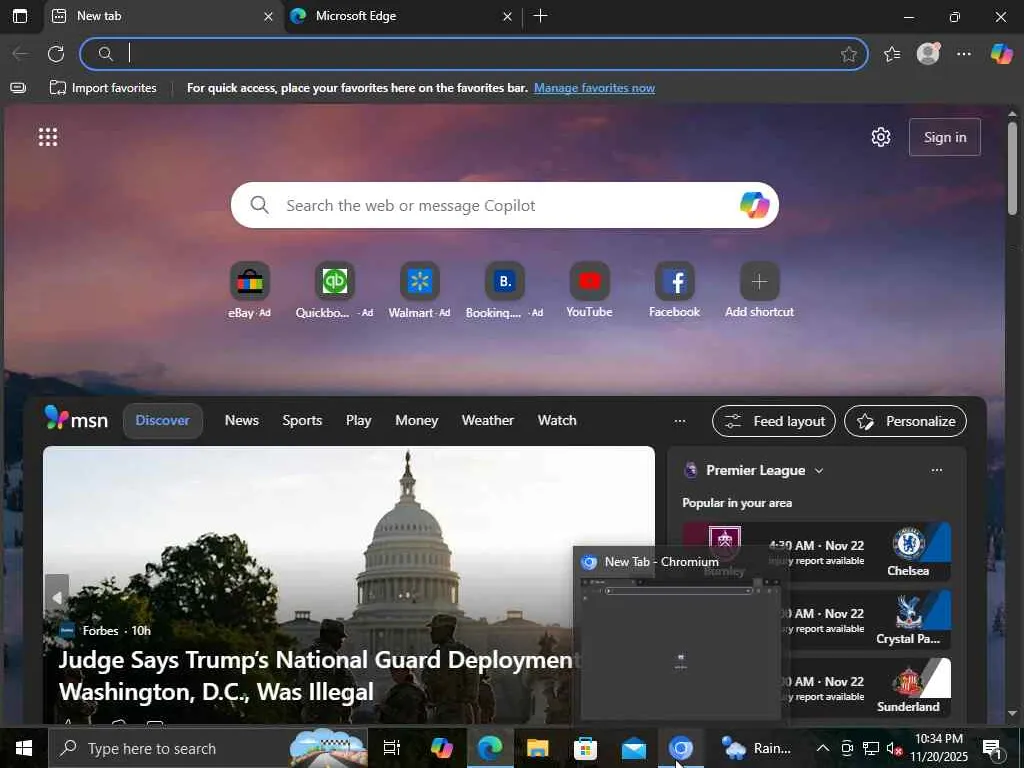Open Mail app from taskbar
This screenshot has height=768, width=1024.
pyautogui.click(x=633, y=748)
